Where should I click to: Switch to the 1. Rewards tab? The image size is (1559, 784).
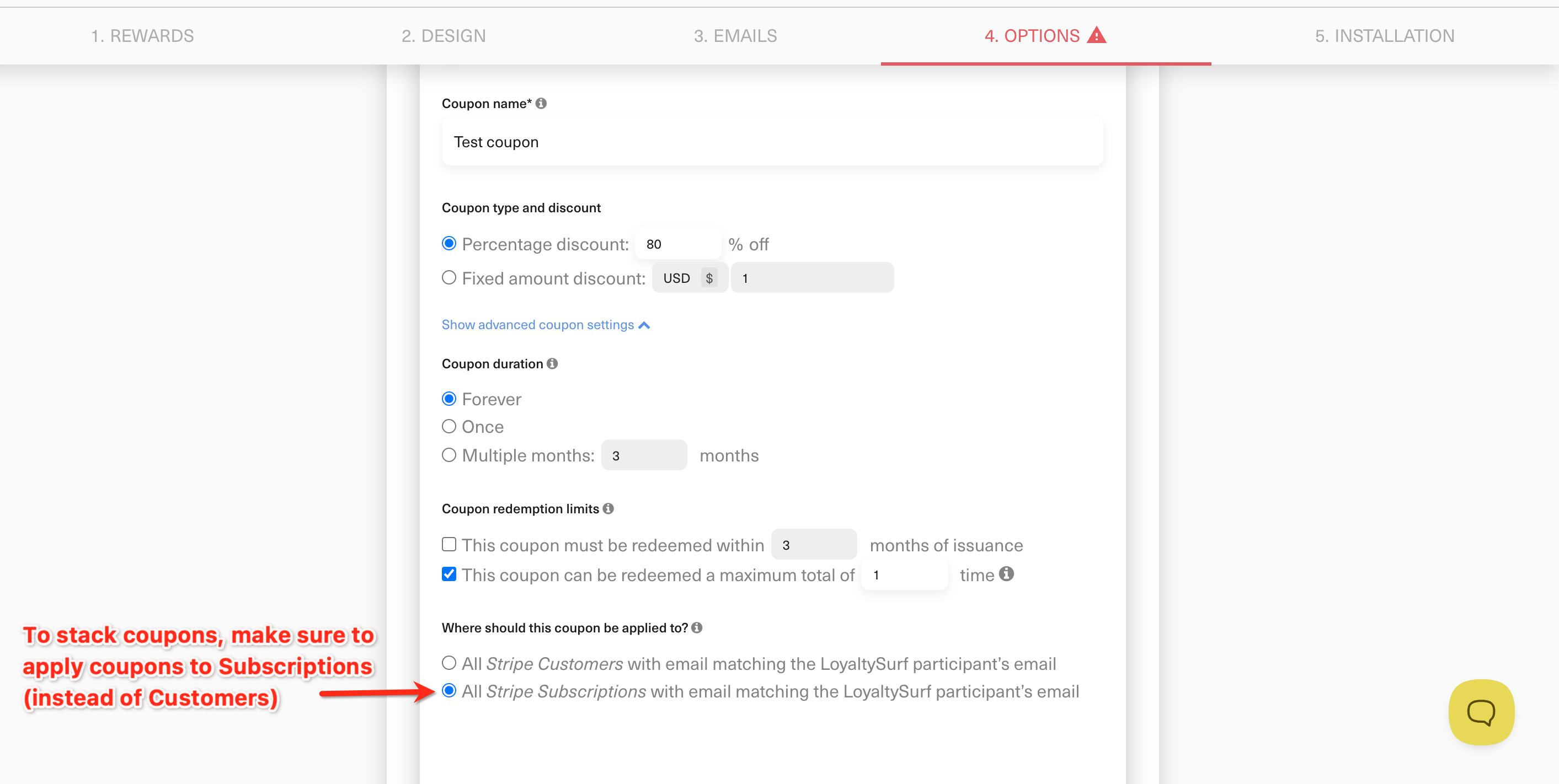142,36
